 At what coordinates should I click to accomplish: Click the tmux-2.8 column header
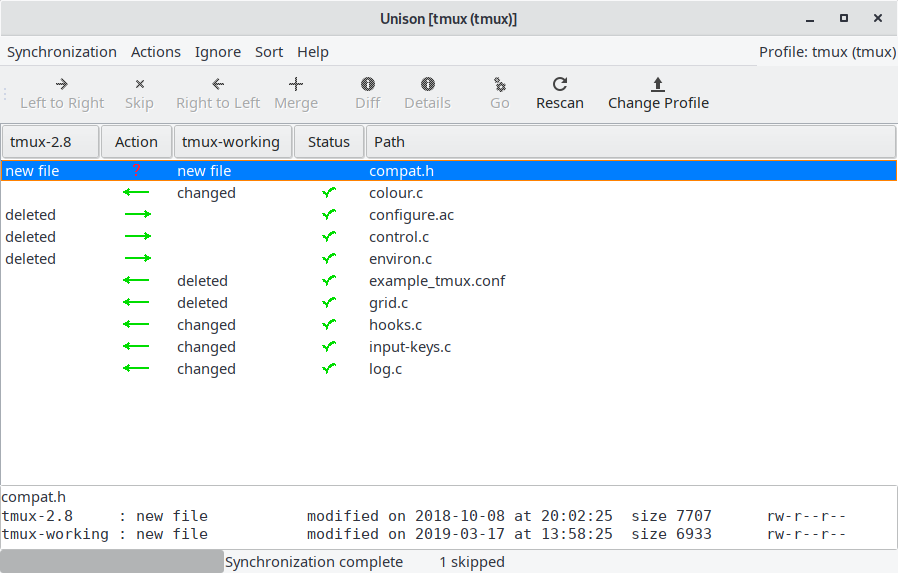(50, 142)
